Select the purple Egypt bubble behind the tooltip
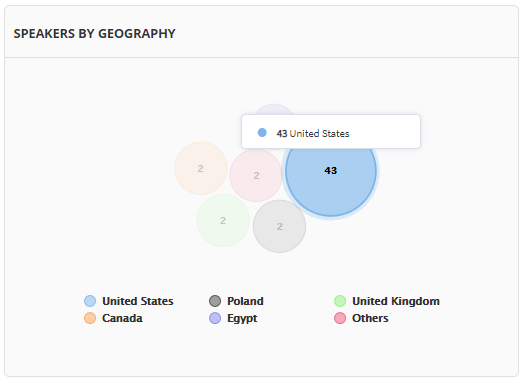This screenshot has width=523, height=383. click(x=274, y=109)
